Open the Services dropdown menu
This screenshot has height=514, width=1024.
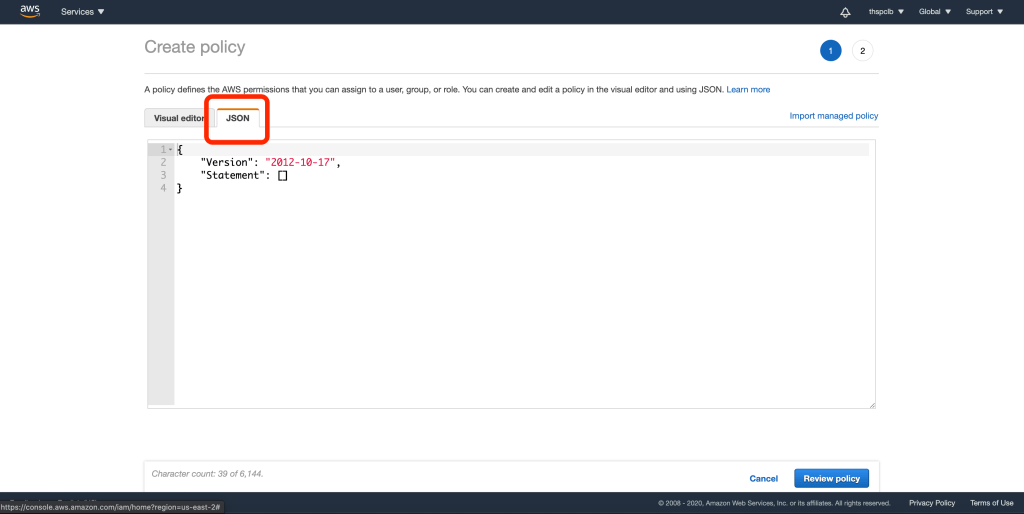click(x=83, y=12)
